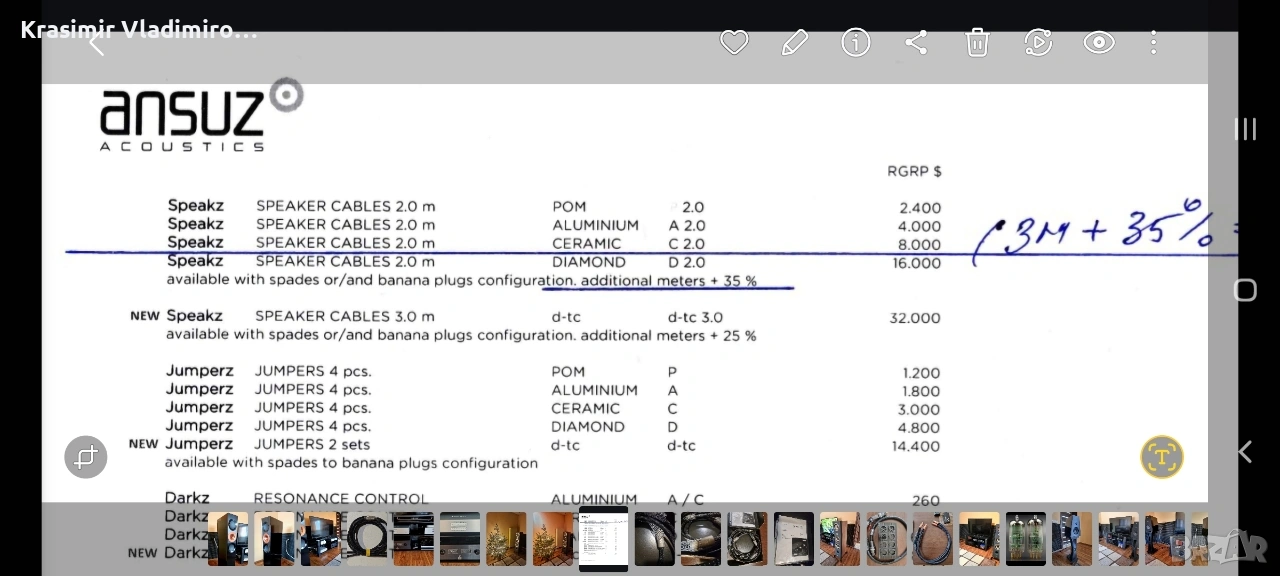1280x576 pixels.
Task: Tap the Ansuz Acoustics logo in image
Action: (200, 115)
